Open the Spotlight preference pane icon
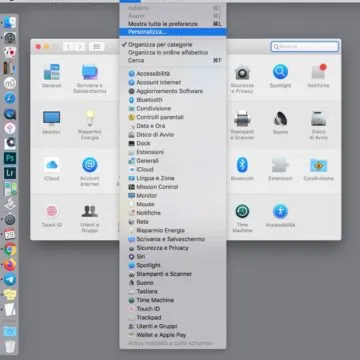The height and width of the screenshot is (360, 360). 280,72
